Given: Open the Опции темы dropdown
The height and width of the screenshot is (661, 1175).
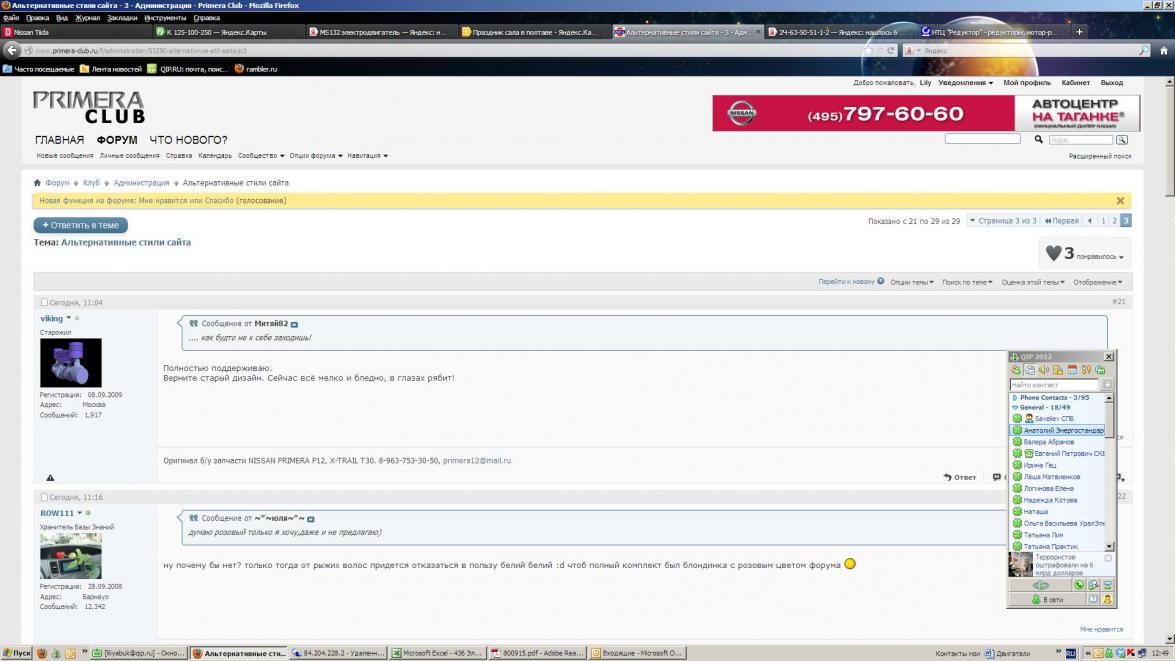Looking at the screenshot, I should pyautogui.click(x=911, y=282).
